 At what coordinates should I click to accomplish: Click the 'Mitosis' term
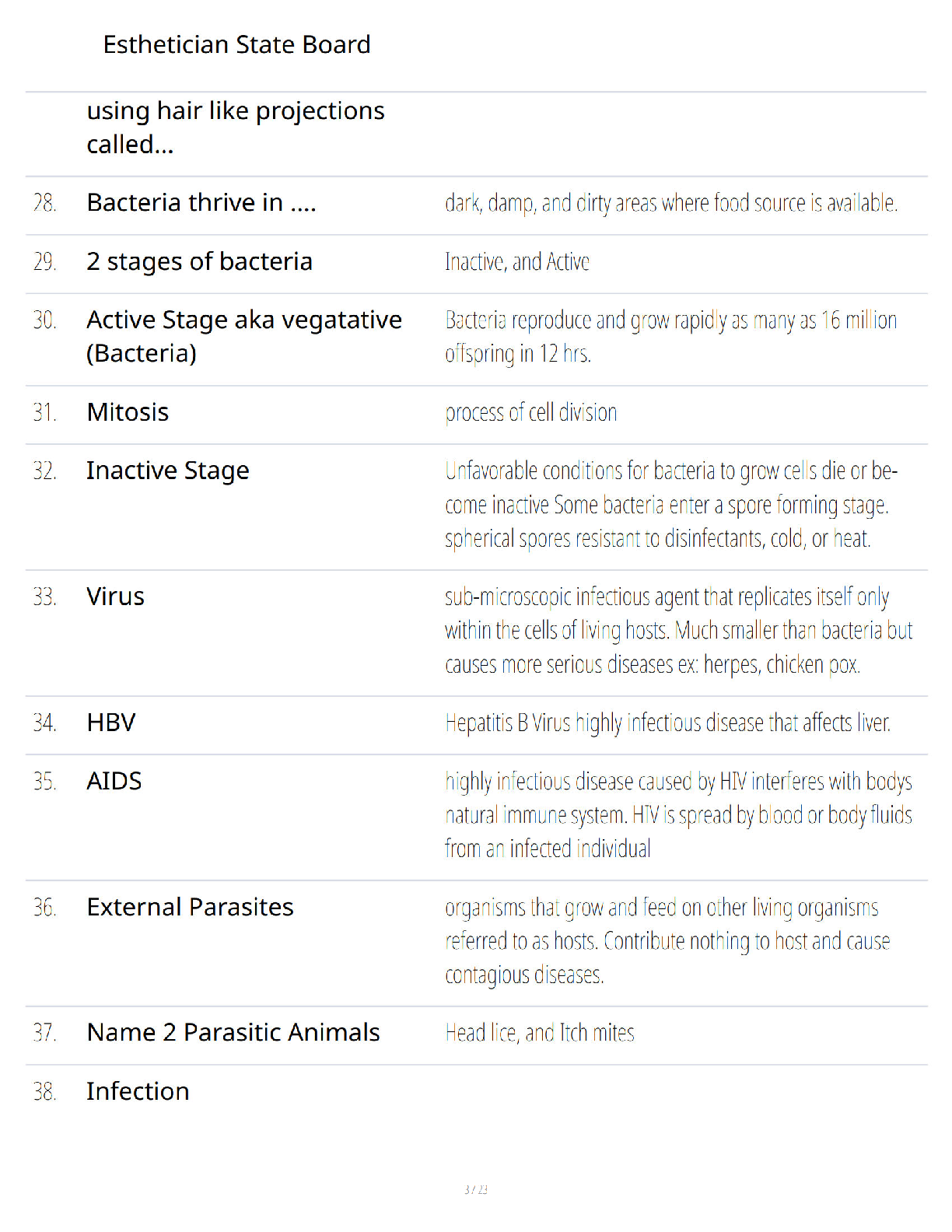[x=128, y=412]
